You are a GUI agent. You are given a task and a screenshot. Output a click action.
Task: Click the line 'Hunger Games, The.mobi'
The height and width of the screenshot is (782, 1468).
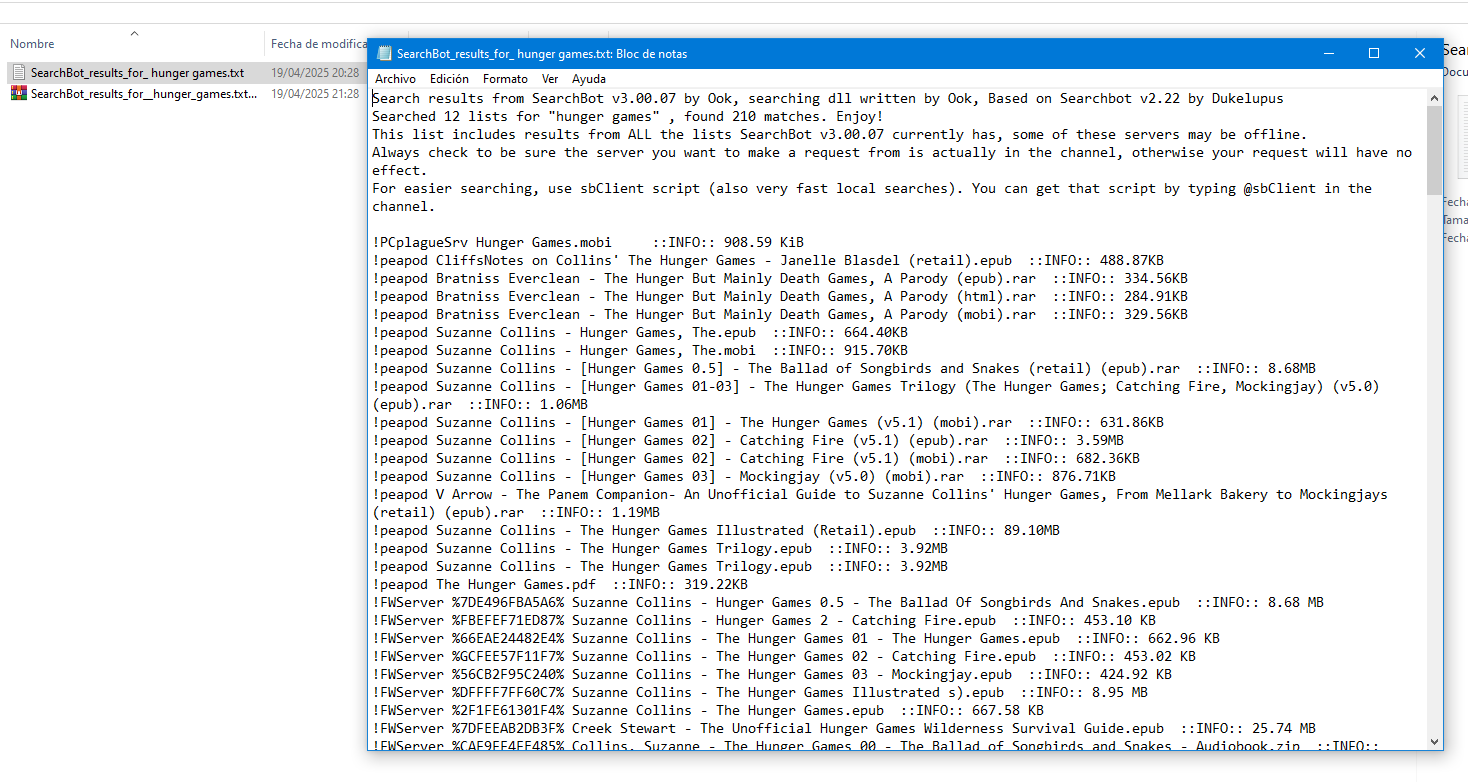[640, 350]
